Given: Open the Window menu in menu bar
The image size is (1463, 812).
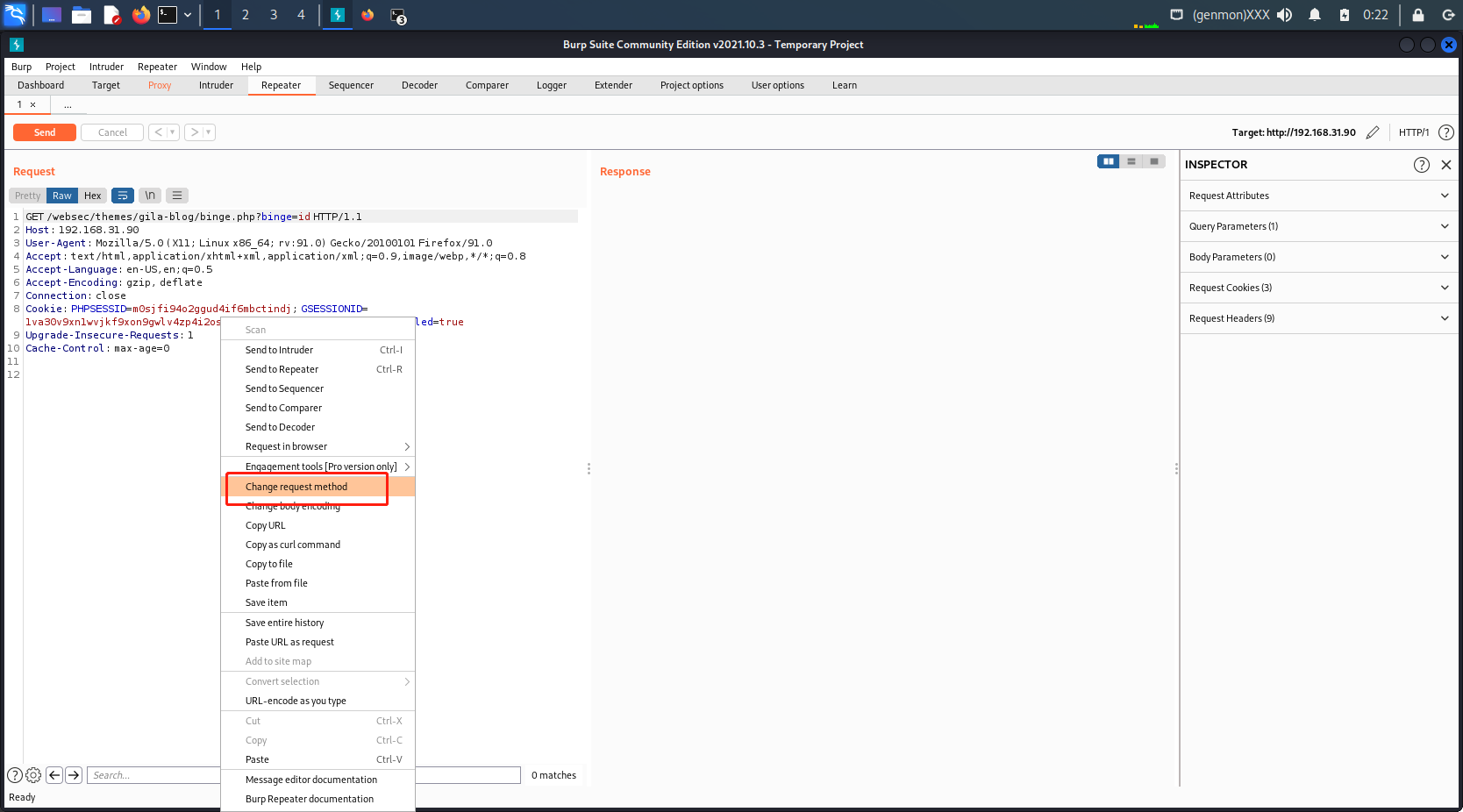Looking at the screenshot, I should [209, 67].
